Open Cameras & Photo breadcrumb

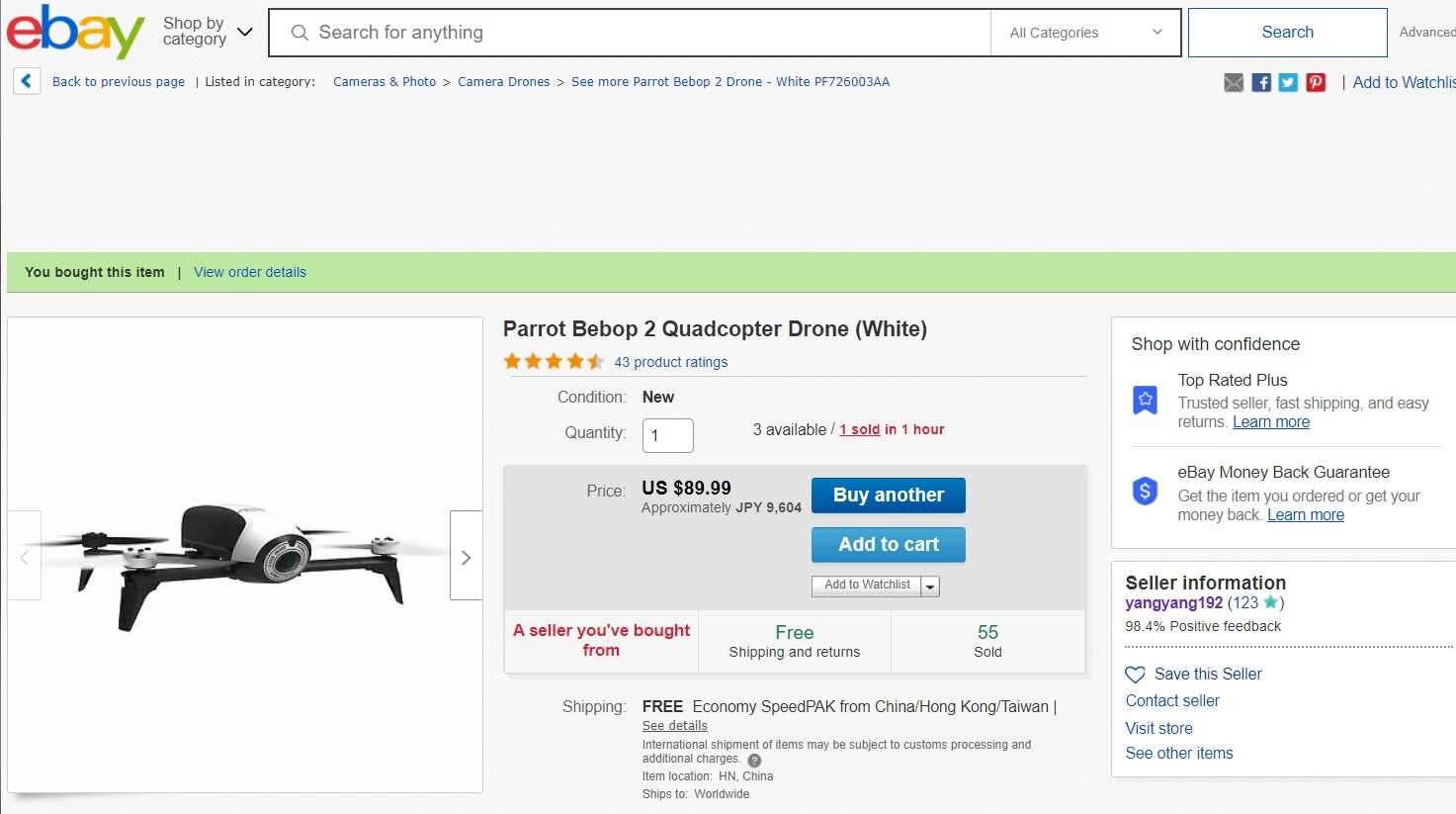coord(385,82)
